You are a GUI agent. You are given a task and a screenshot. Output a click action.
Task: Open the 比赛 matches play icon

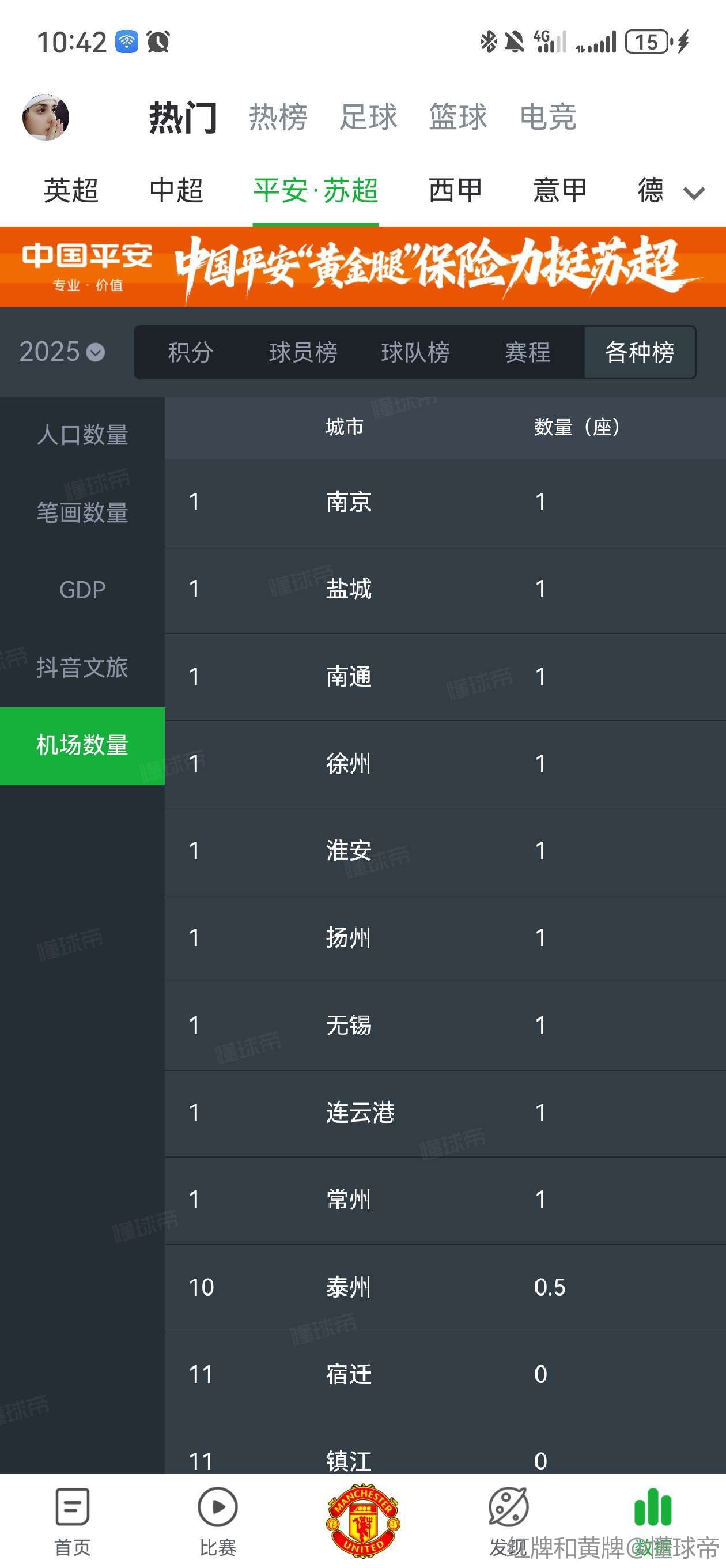[x=217, y=1506]
